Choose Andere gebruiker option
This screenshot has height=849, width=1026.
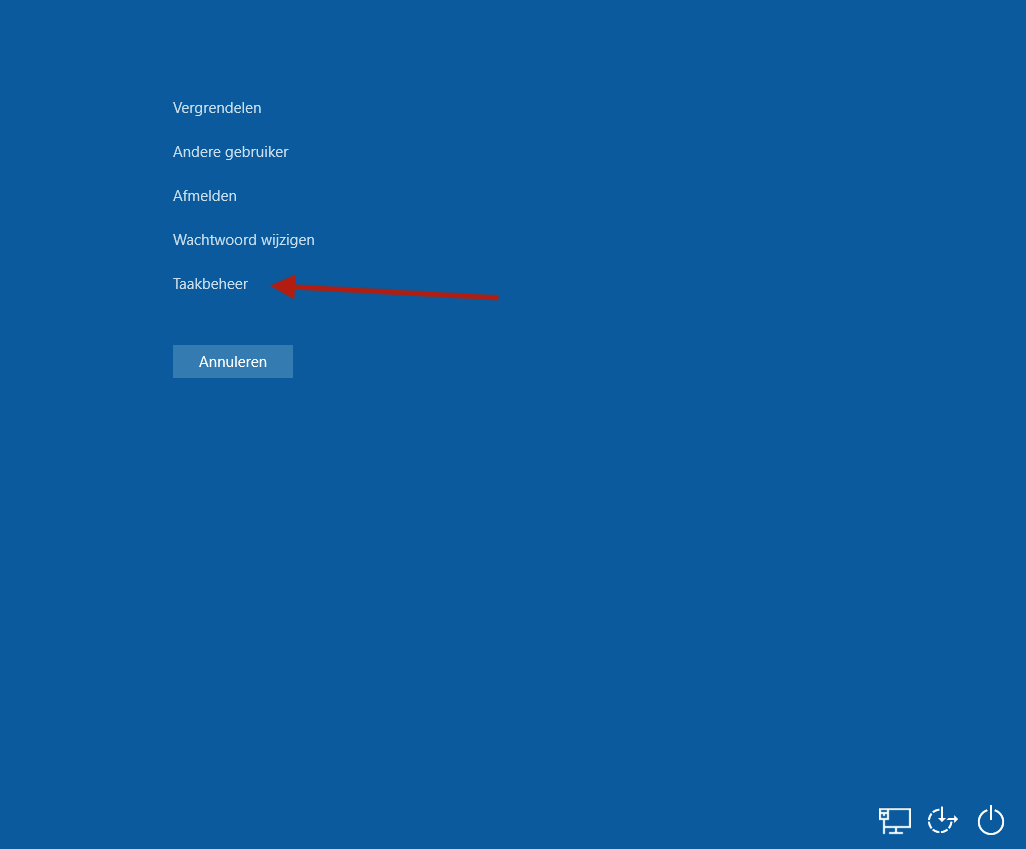pyautogui.click(x=230, y=152)
